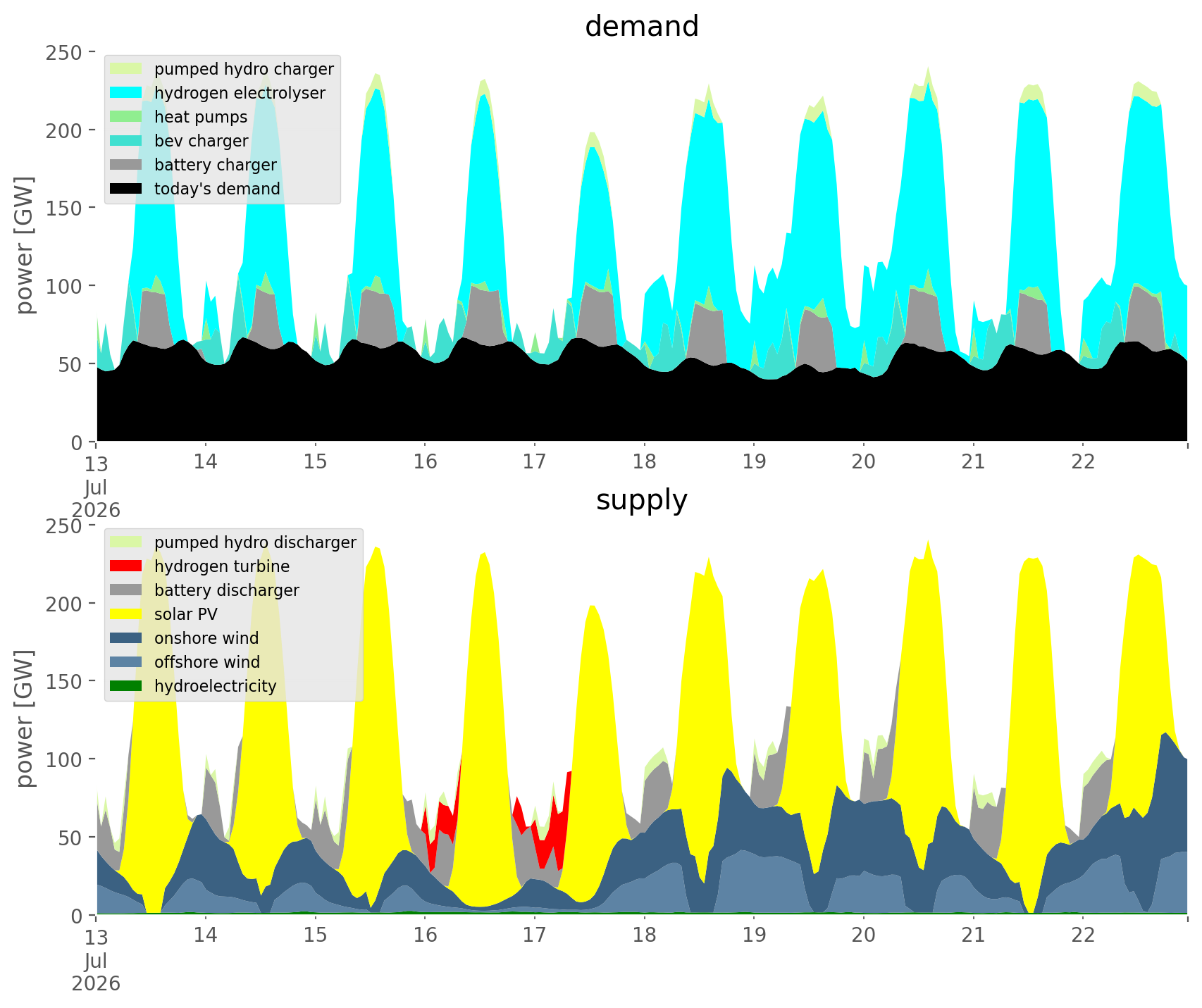
Task: Select the "today's demand" legend label
Action: click(217, 189)
